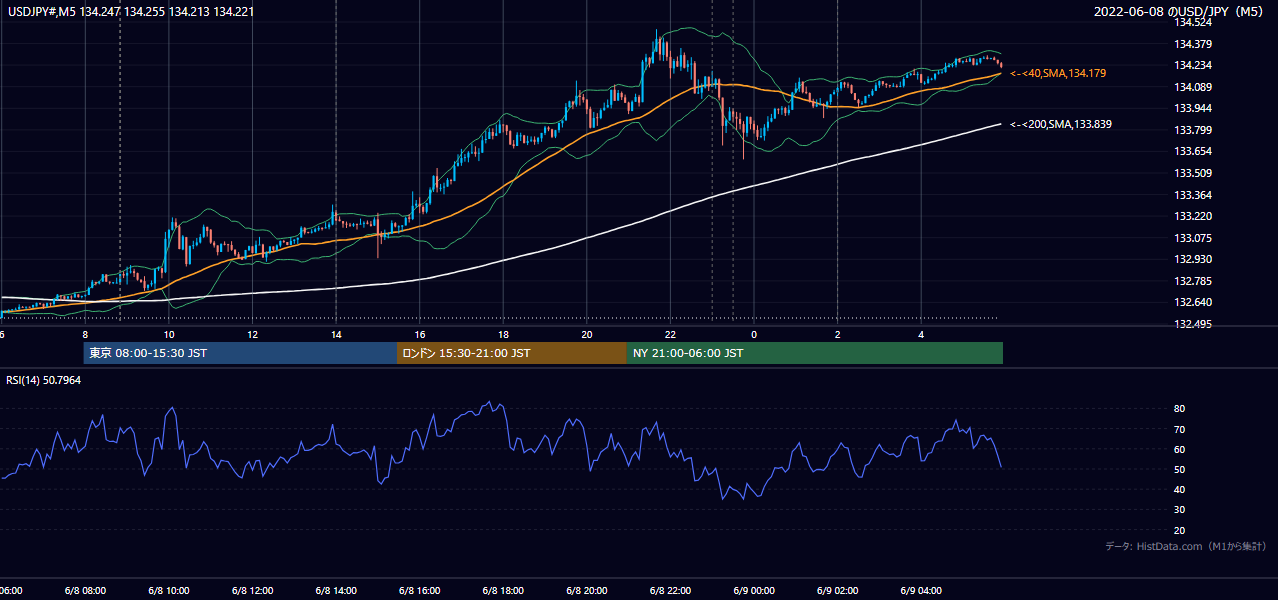Click price axis value 133.944
1278x600 pixels.
(x=1192, y=108)
